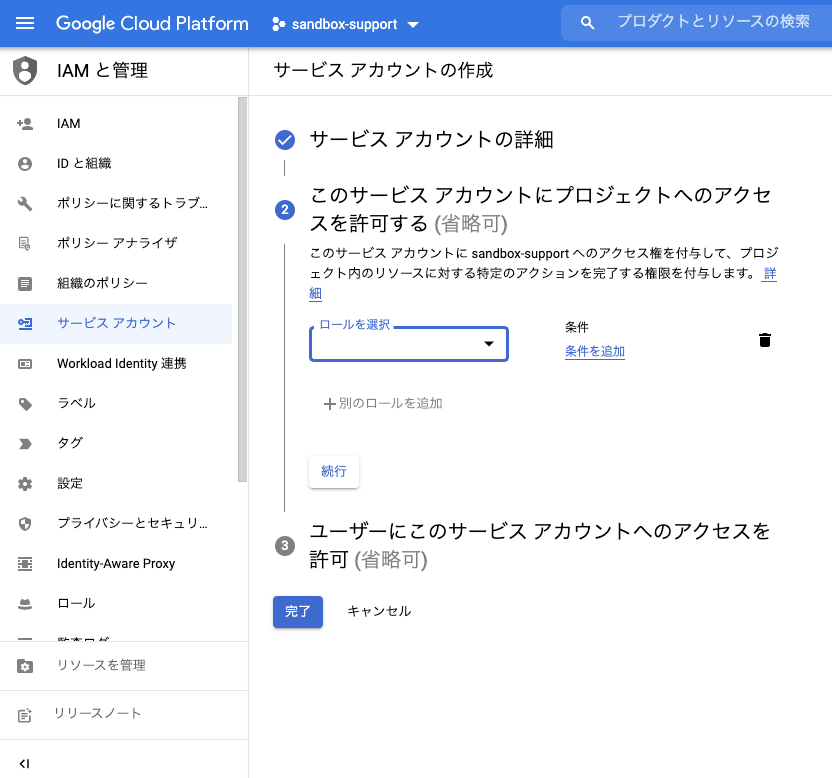Screen dimensions: 832x778
Task: Go to Workload Identity 連携 page
Action: tap(121, 364)
